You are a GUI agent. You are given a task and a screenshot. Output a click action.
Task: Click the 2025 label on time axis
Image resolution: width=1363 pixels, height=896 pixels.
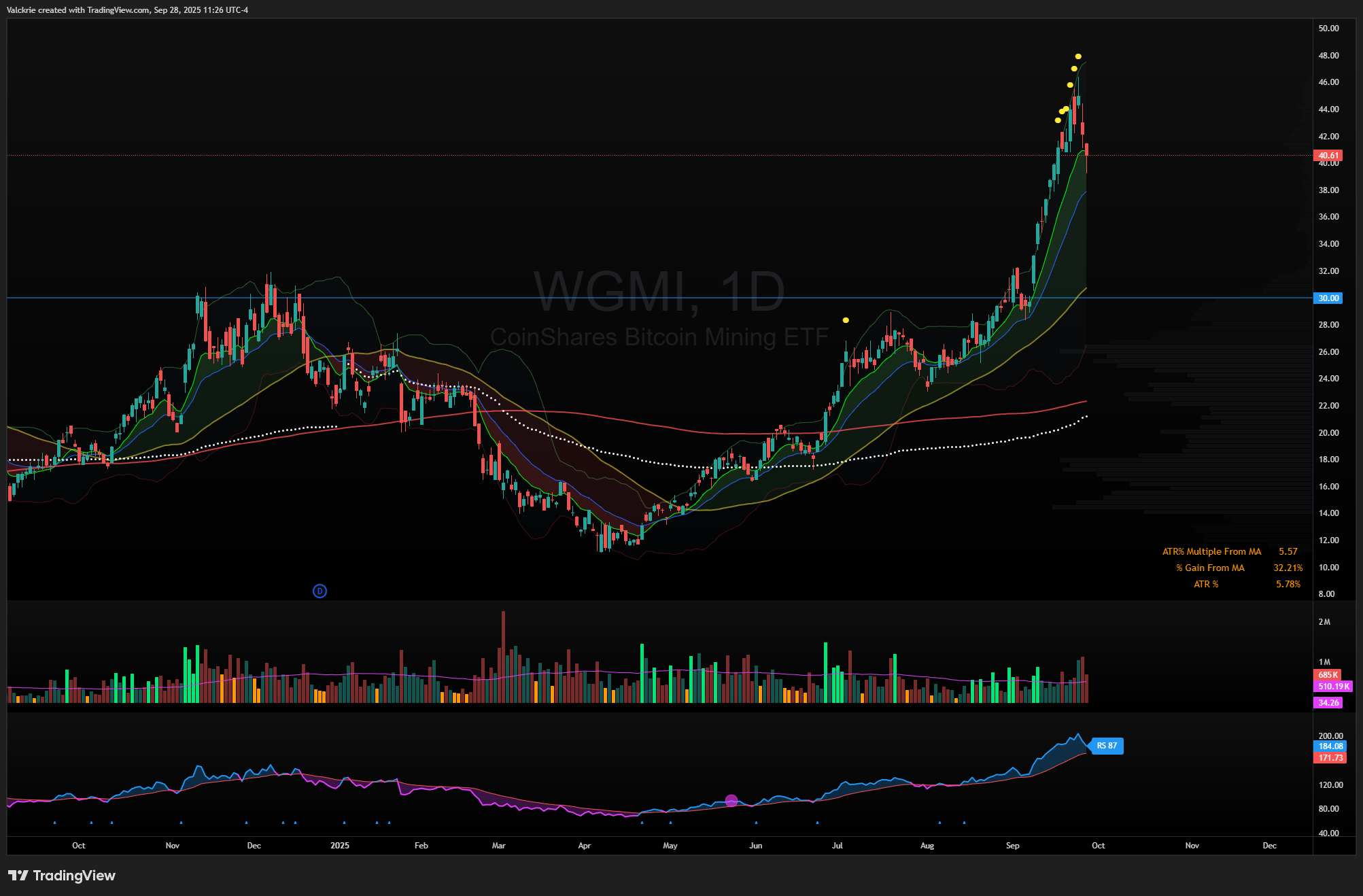[340, 846]
